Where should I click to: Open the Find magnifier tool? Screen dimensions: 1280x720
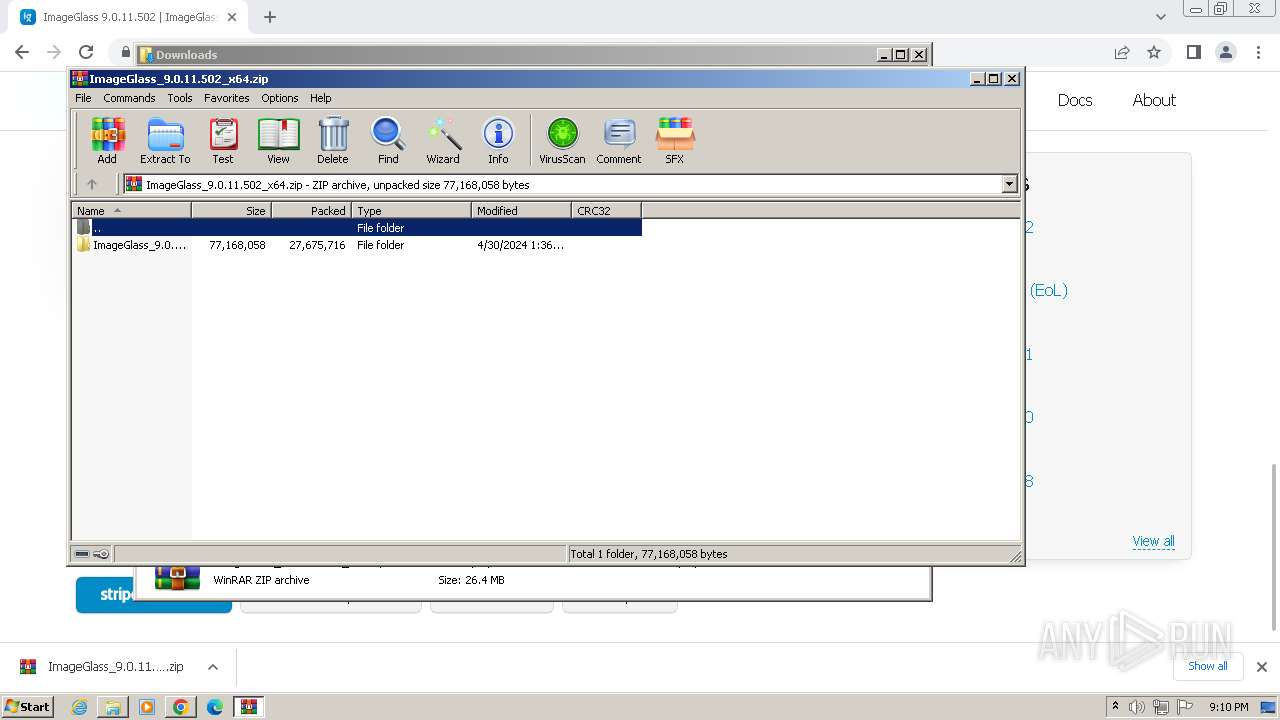pos(388,140)
